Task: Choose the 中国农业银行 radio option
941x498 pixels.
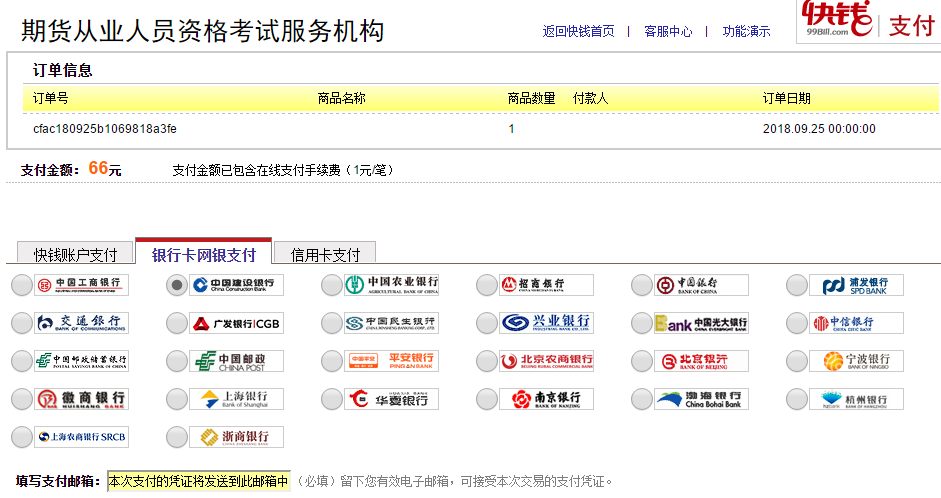Action: [331, 285]
